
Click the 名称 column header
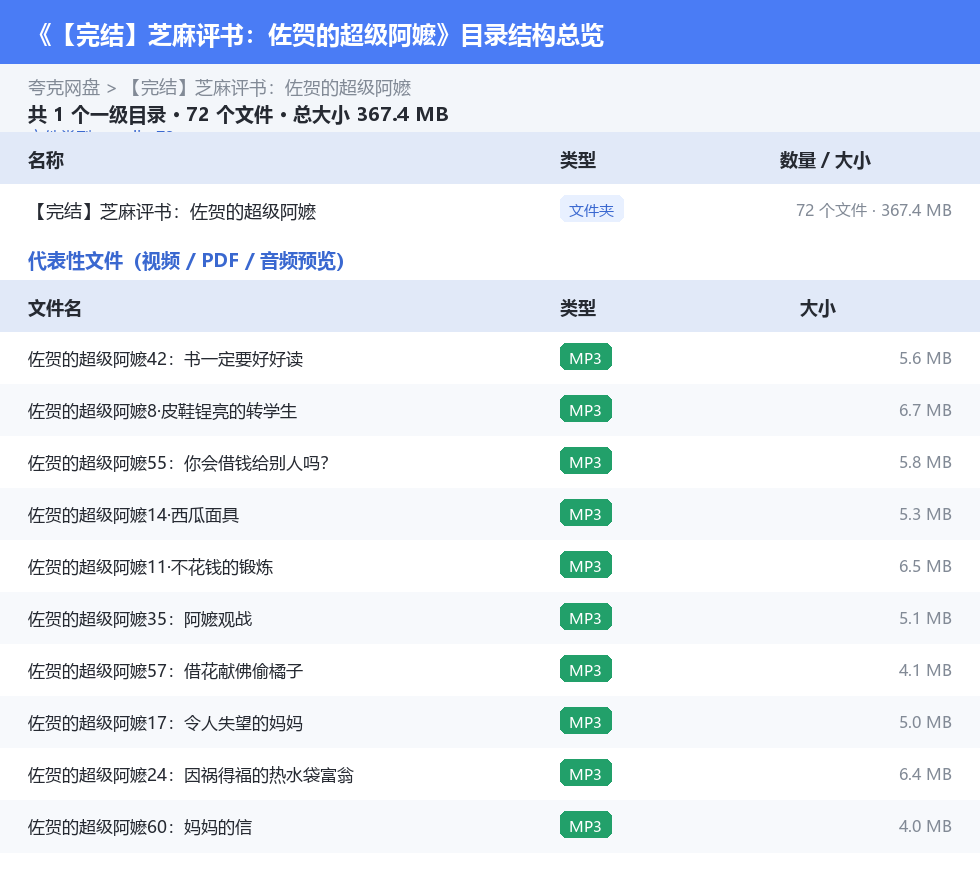click(x=46, y=160)
